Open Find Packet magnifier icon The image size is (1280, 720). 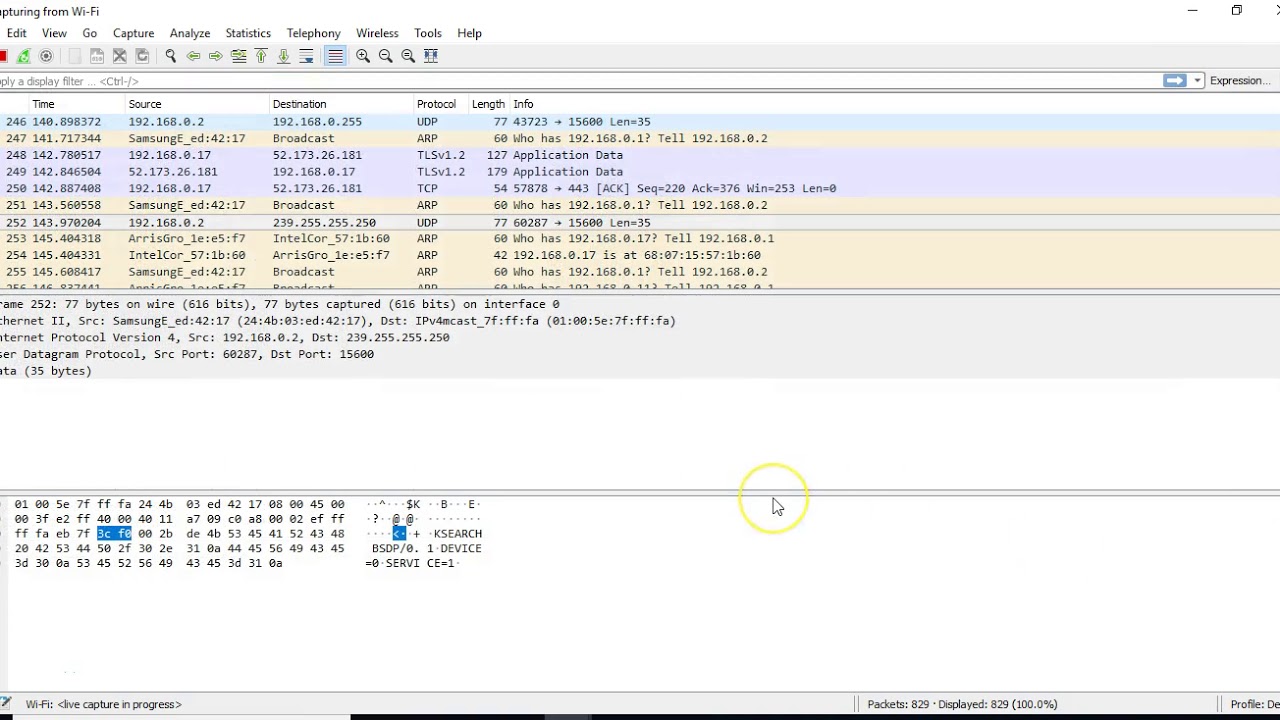171,56
